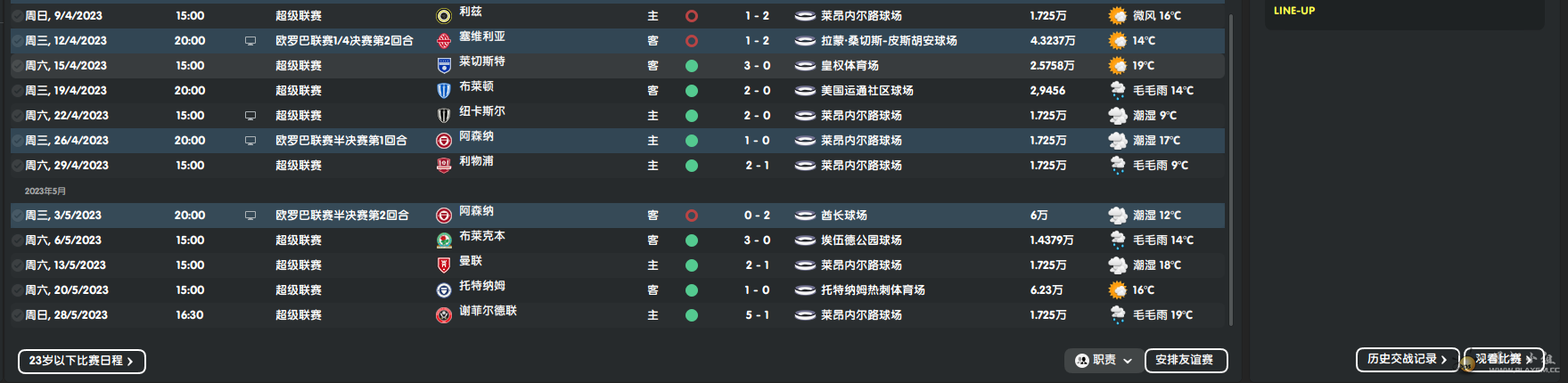Image resolution: width=1568 pixels, height=383 pixels.
Task: Select the 2-1 Liverpool match row
Action: (617, 166)
